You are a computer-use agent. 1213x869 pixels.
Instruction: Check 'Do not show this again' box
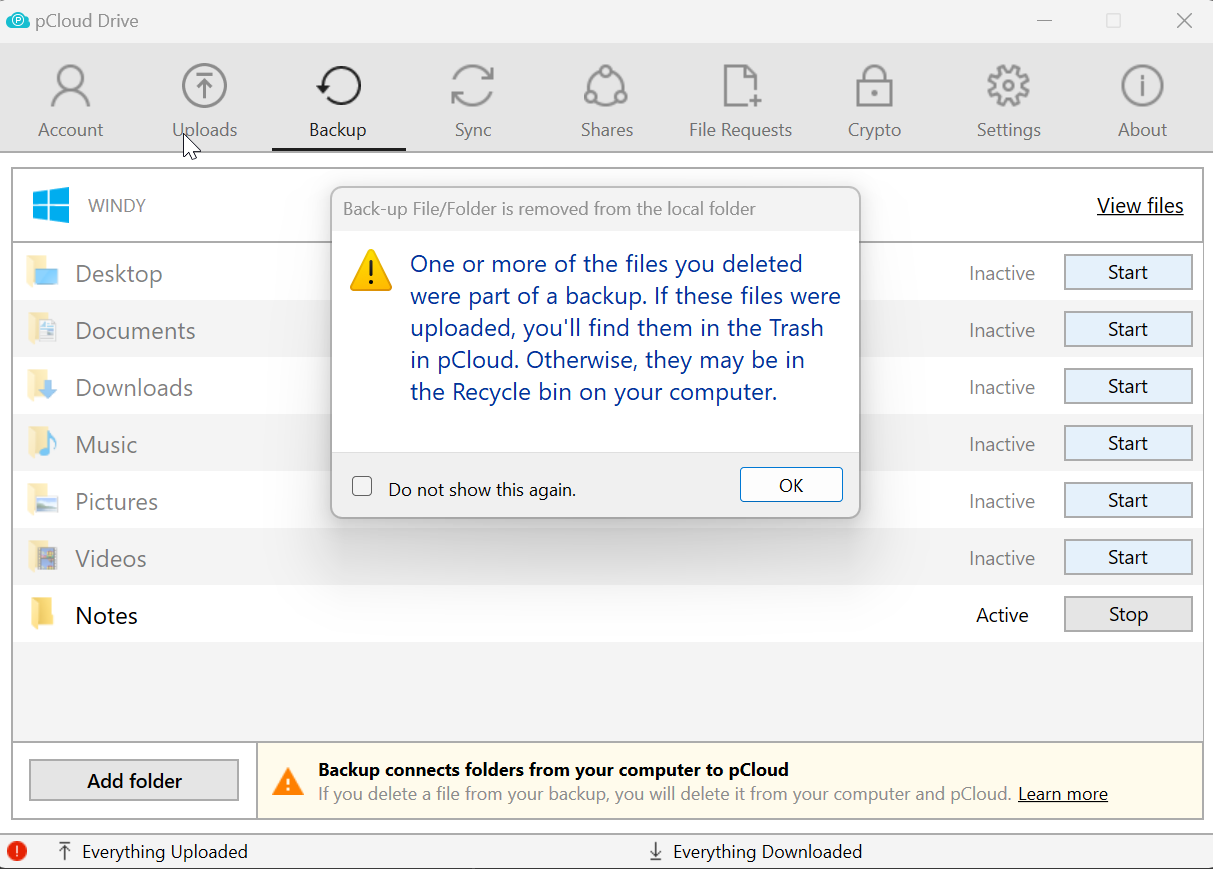click(362, 487)
